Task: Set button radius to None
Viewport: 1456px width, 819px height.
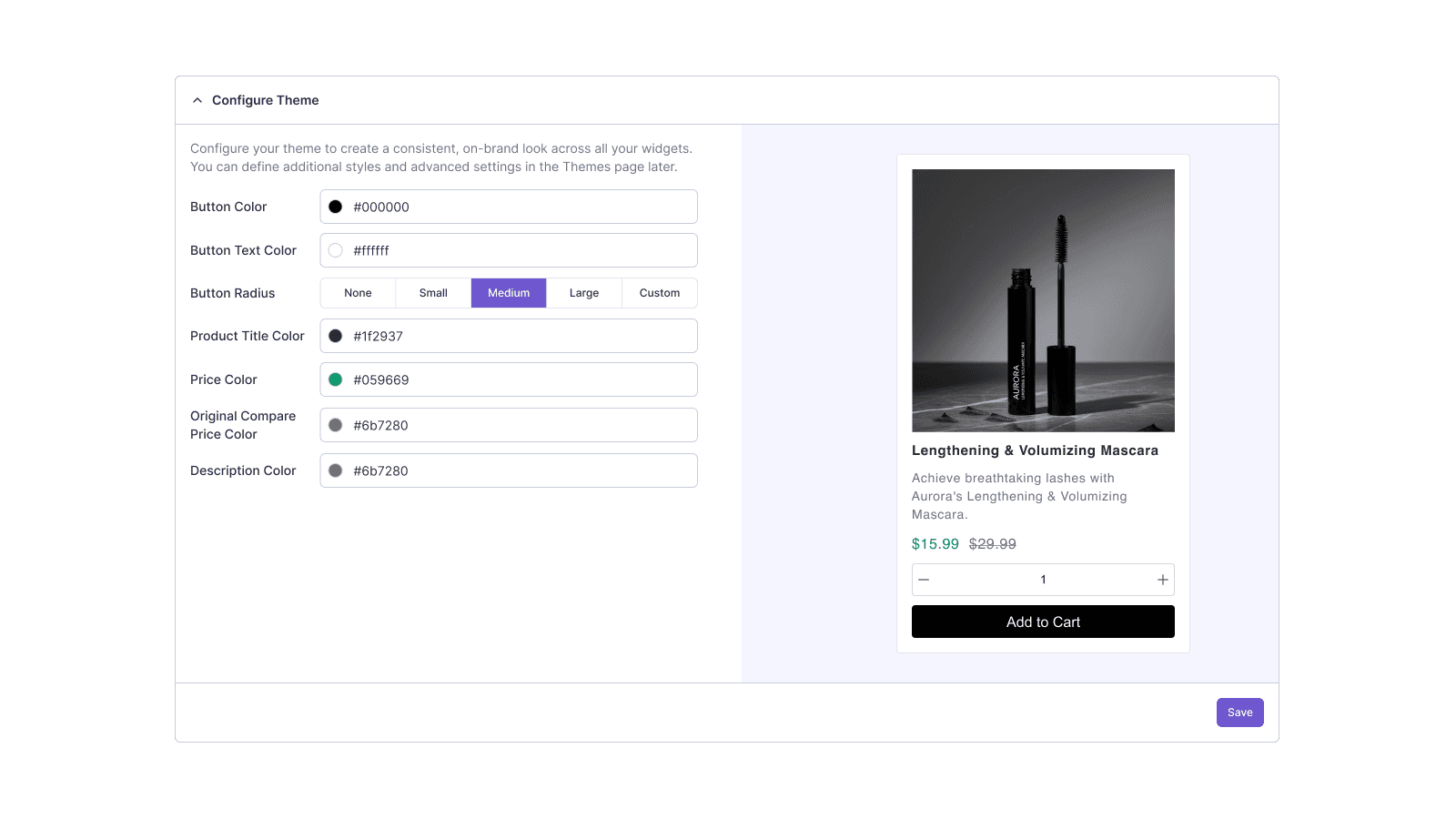Action: (x=358, y=293)
